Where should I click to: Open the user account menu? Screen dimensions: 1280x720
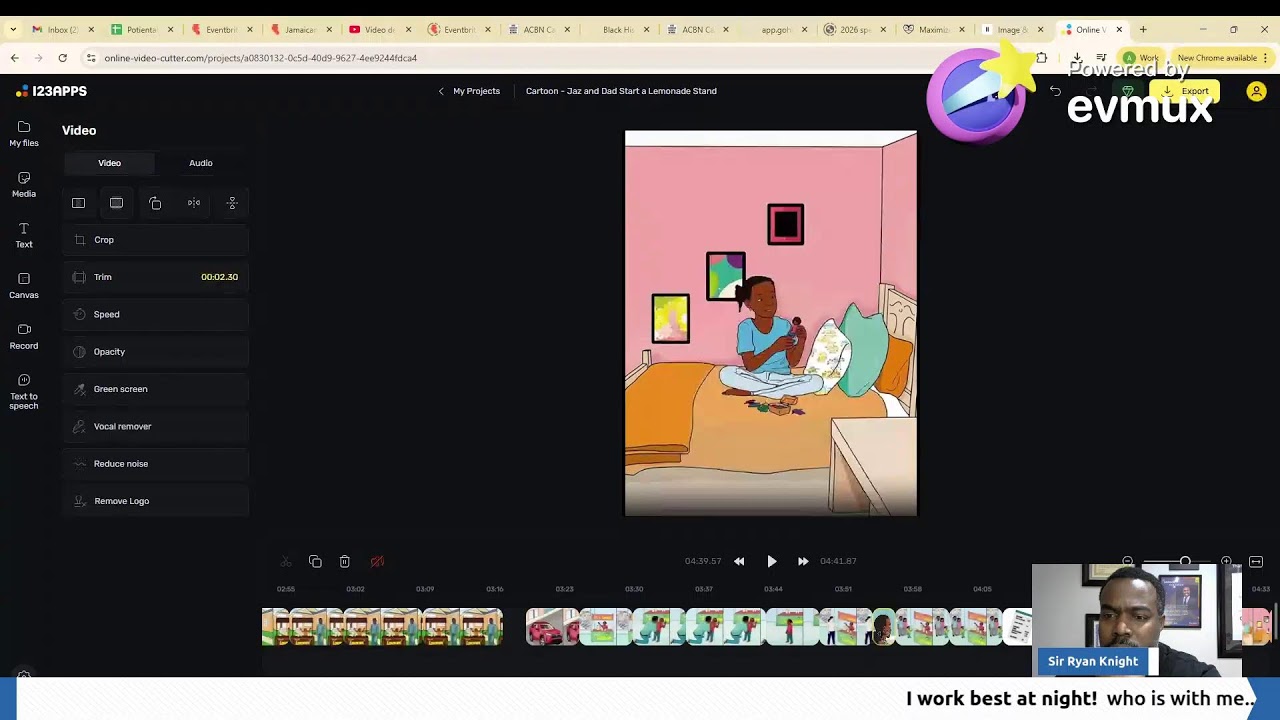coord(1256,91)
